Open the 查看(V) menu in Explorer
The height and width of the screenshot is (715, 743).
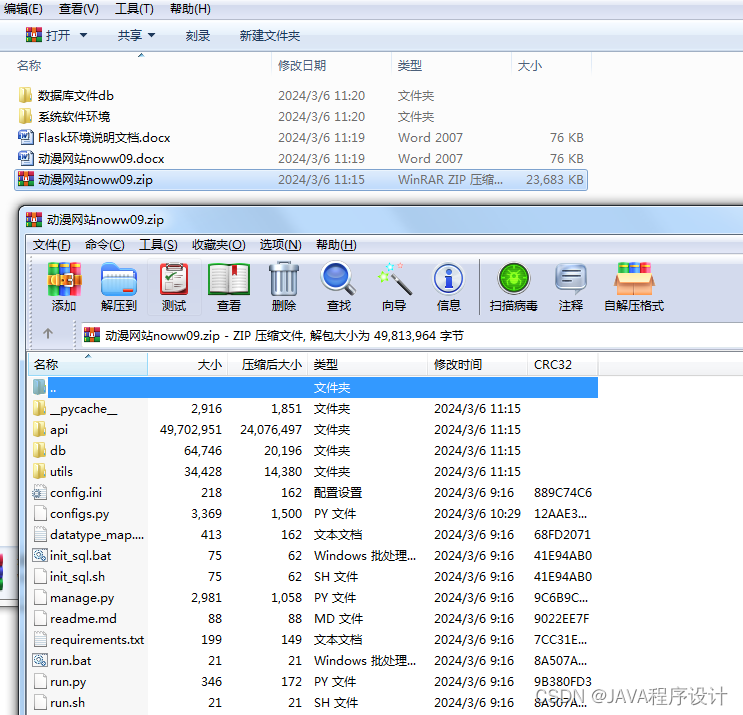tap(79, 9)
